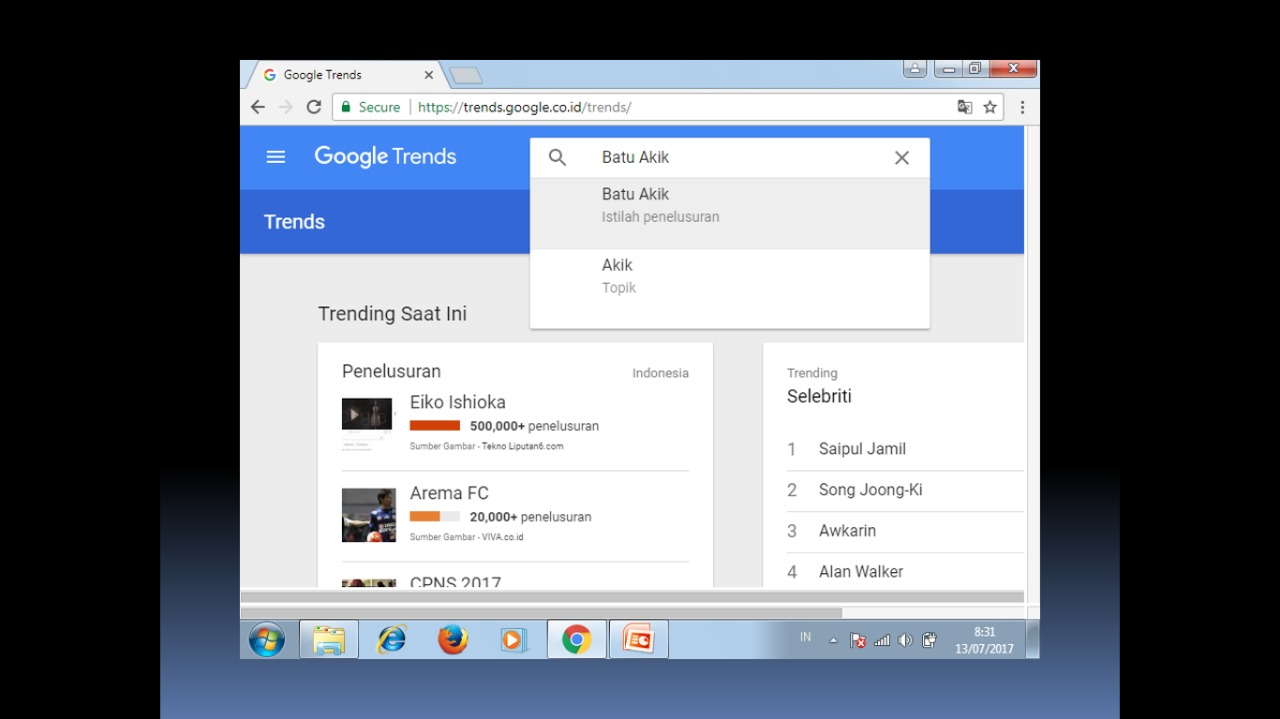
Task: Open the screen recorder taskbar icon
Action: pyautogui.click(x=638, y=639)
